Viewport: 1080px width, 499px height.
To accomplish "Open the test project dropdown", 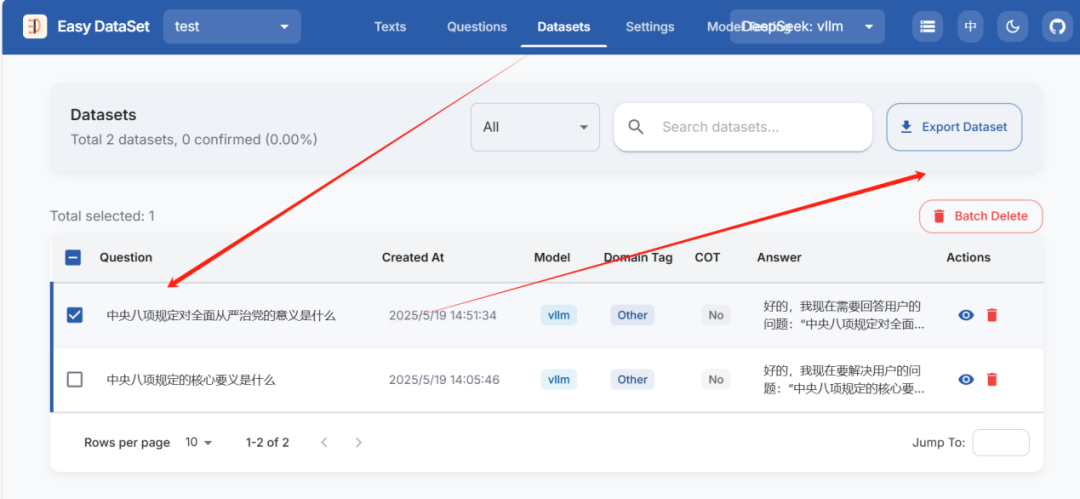I will pos(232,27).
